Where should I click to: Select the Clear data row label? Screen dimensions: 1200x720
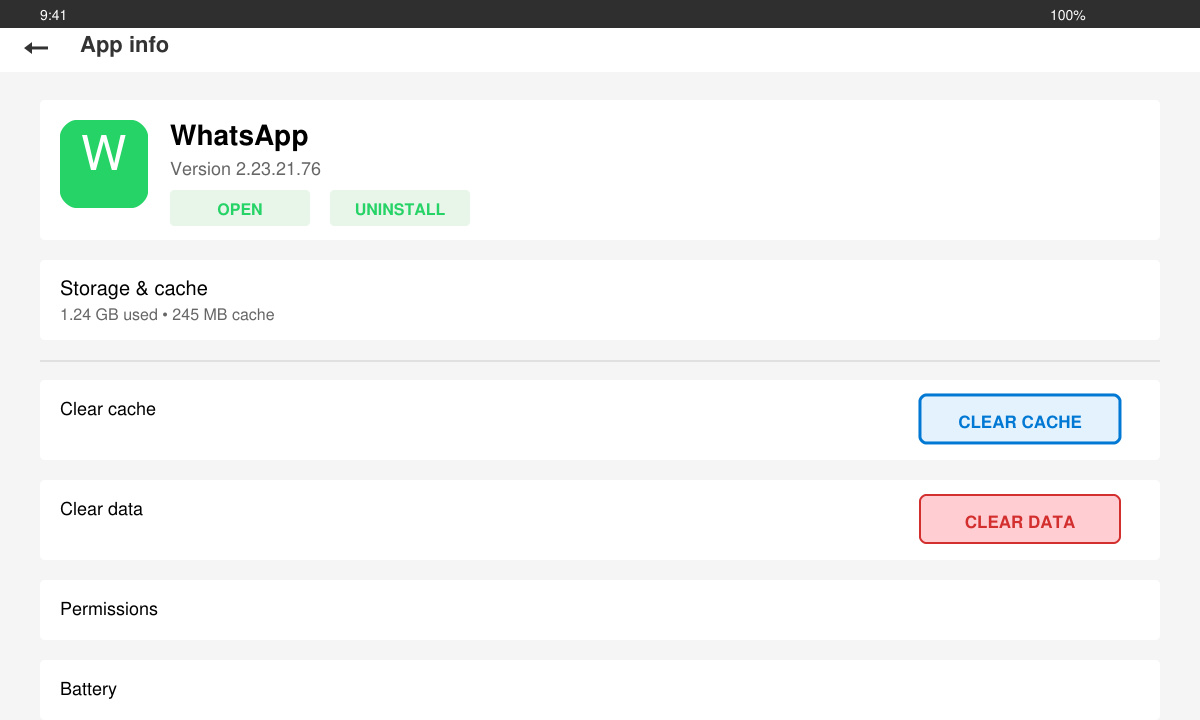pyautogui.click(x=101, y=509)
